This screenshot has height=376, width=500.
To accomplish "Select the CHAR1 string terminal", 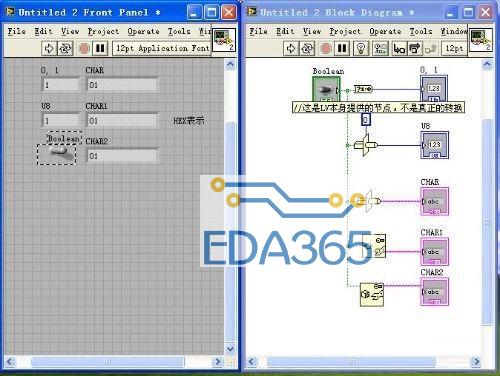I will 434,251.
